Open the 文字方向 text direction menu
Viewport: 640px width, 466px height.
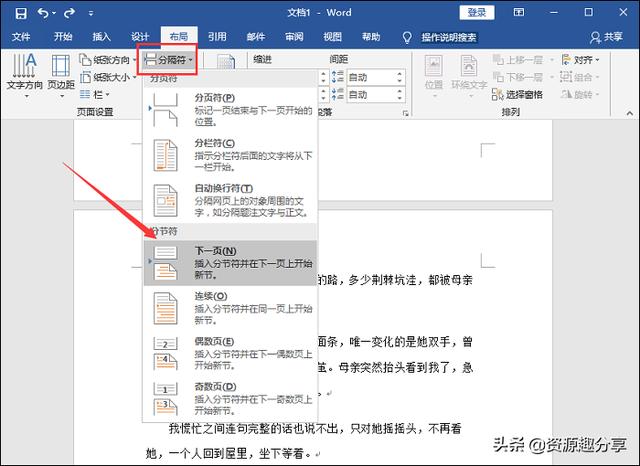[24, 76]
